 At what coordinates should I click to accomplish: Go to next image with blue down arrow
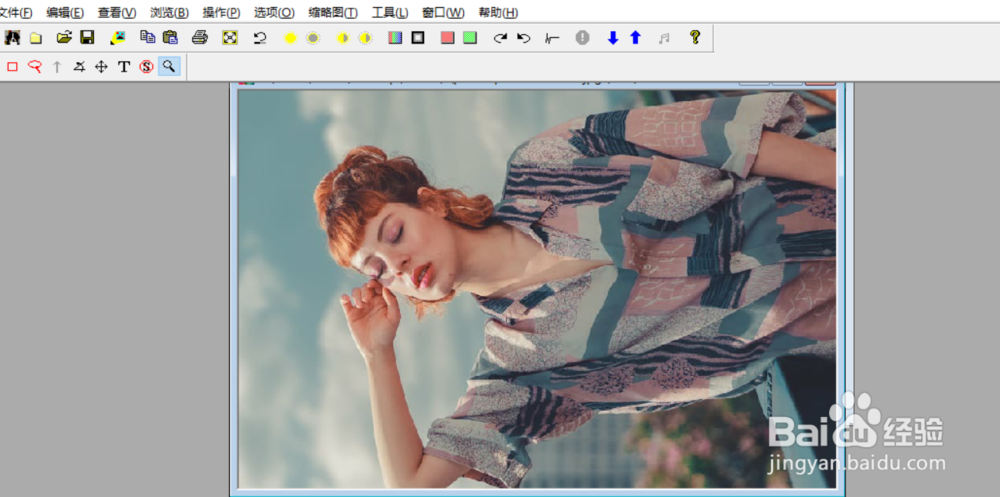tap(613, 38)
